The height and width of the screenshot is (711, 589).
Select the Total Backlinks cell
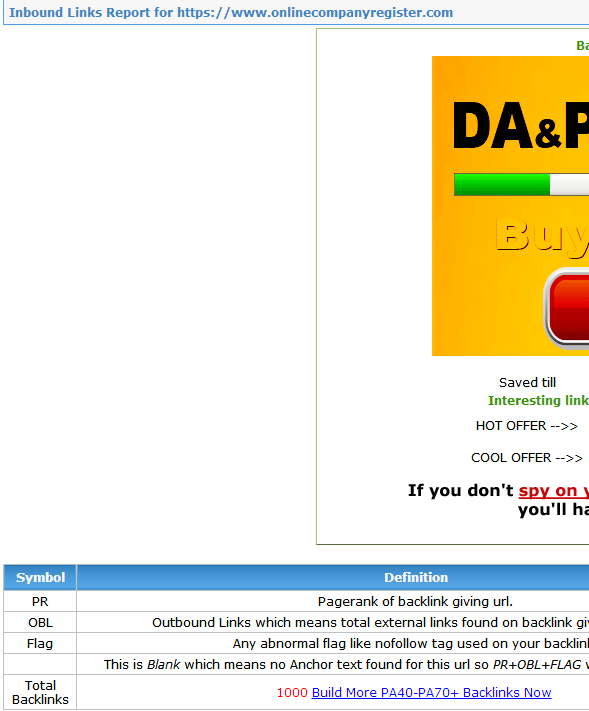tap(40, 692)
